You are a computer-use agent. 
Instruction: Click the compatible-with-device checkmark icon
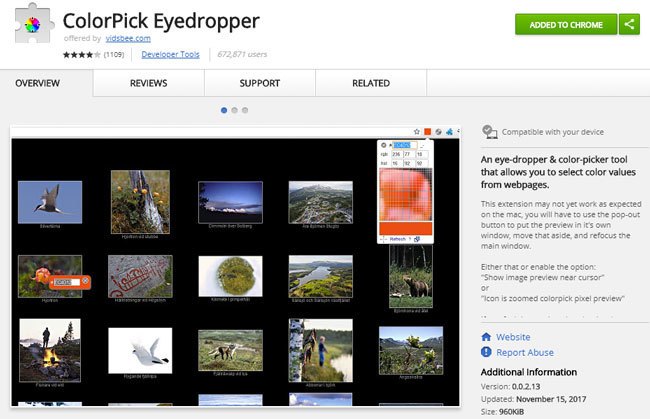pyautogui.click(x=490, y=132)
